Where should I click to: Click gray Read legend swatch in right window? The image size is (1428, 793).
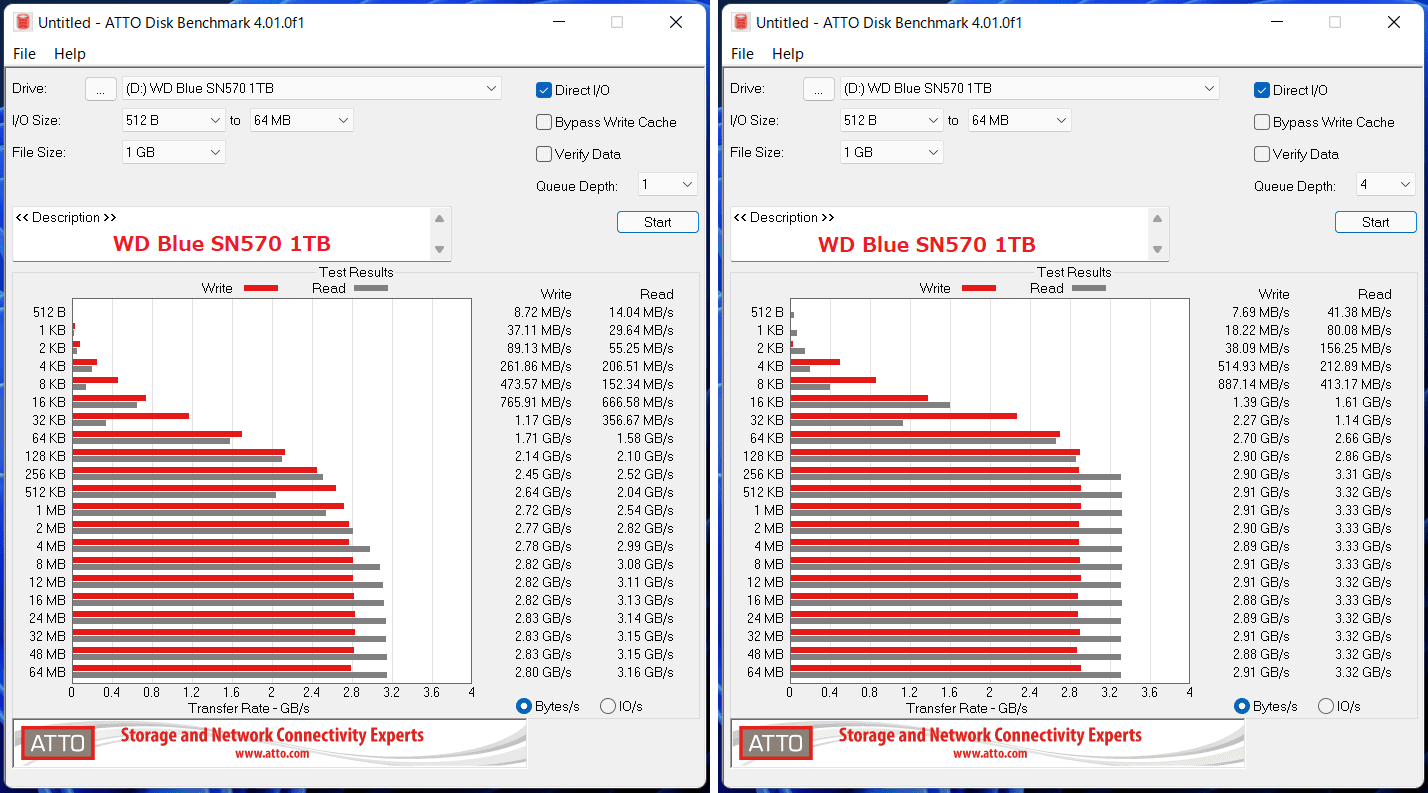[1088, 288]
